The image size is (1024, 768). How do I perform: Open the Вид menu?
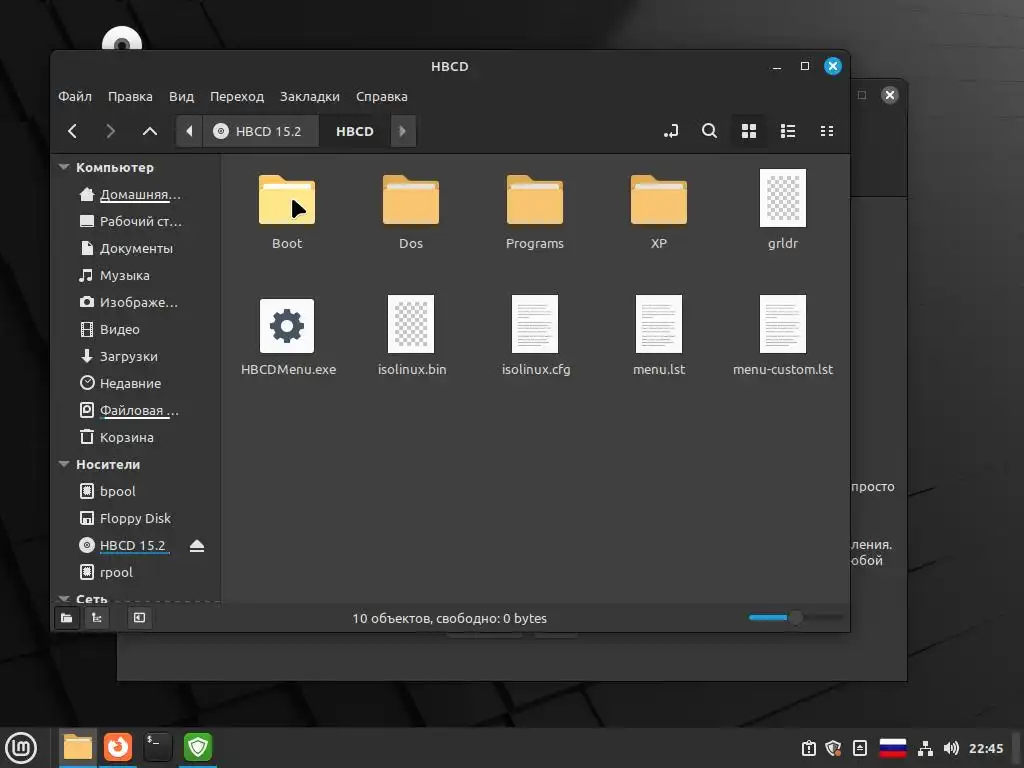181,97
